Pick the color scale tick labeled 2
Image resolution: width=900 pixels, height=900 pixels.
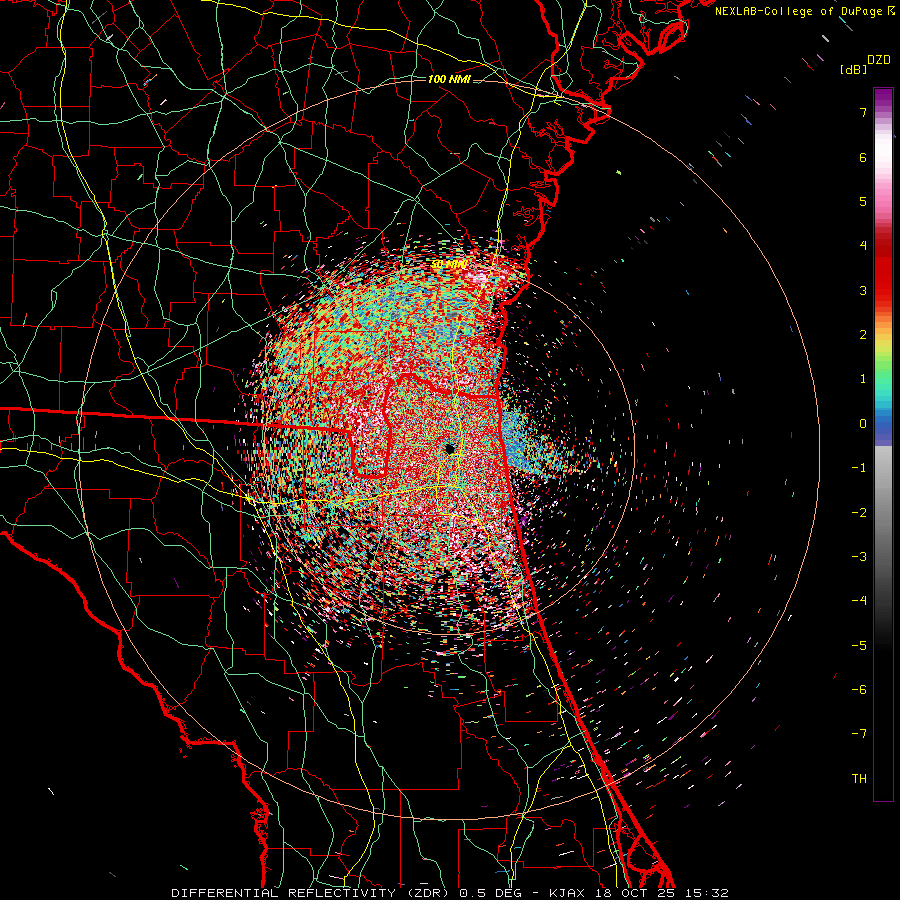pos(863,335)
